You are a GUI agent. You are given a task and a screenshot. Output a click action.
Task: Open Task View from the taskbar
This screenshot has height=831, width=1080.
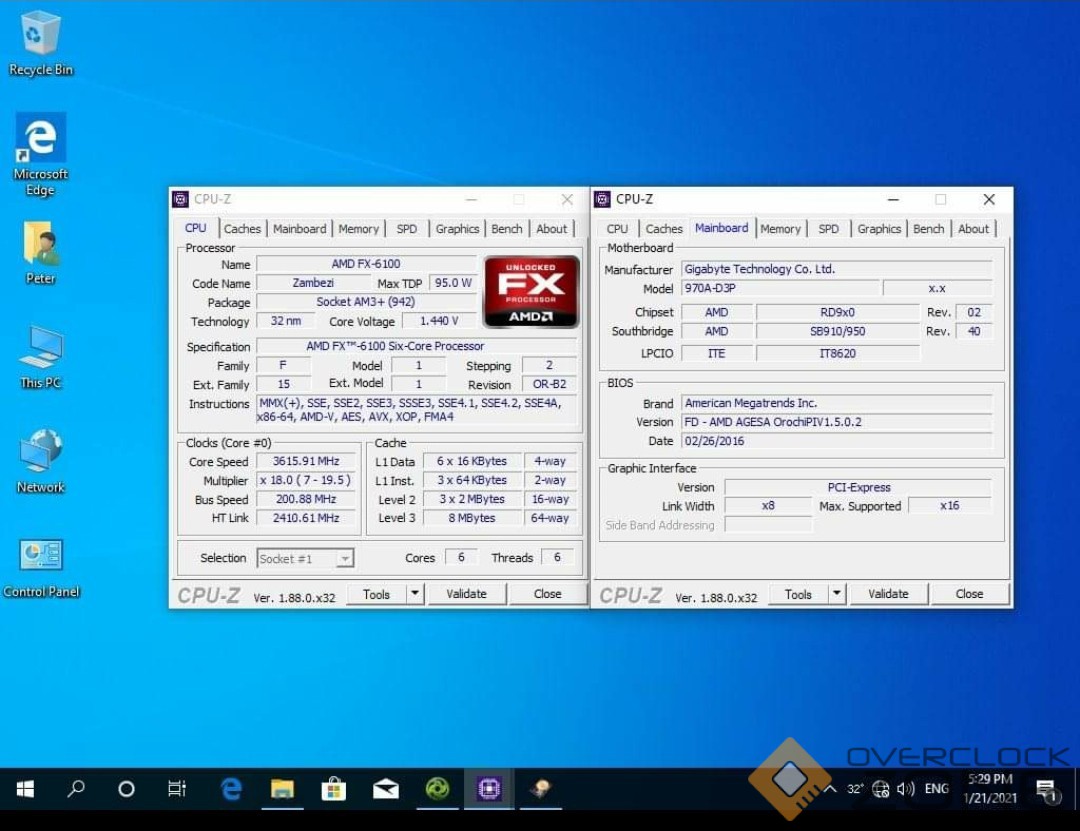coord(177,790)
